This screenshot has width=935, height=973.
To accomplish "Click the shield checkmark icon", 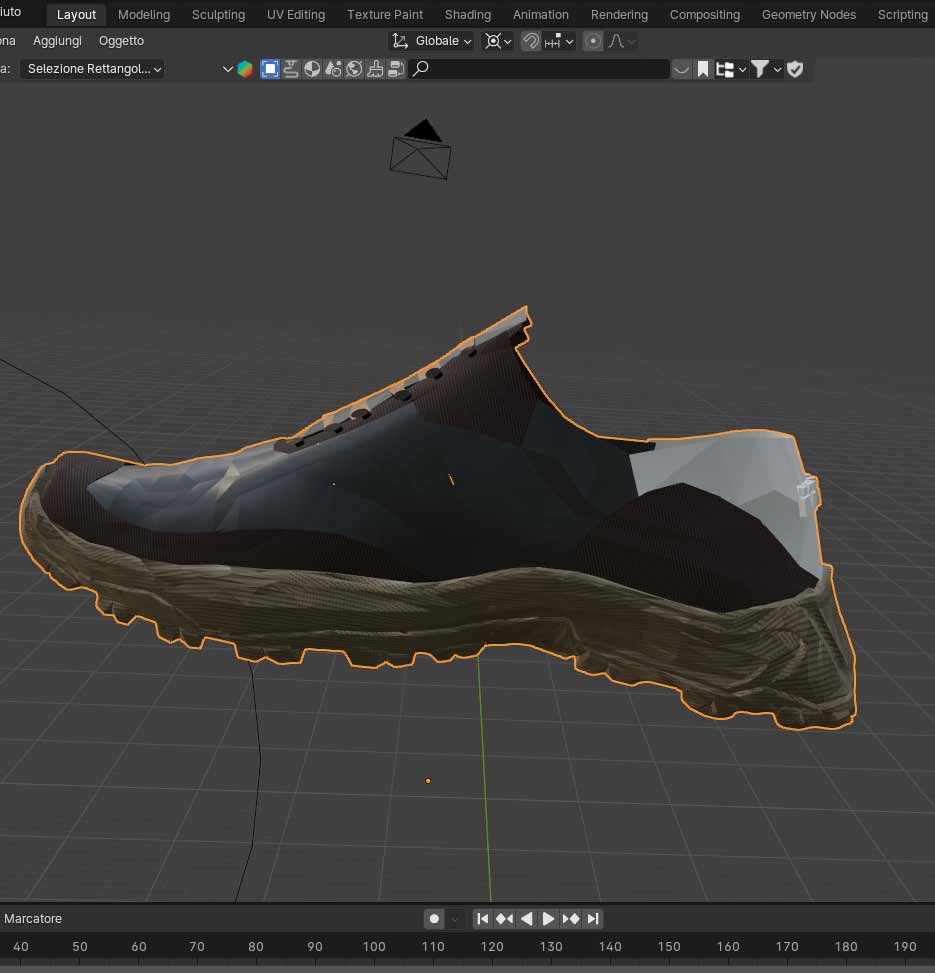I will 795,69.
